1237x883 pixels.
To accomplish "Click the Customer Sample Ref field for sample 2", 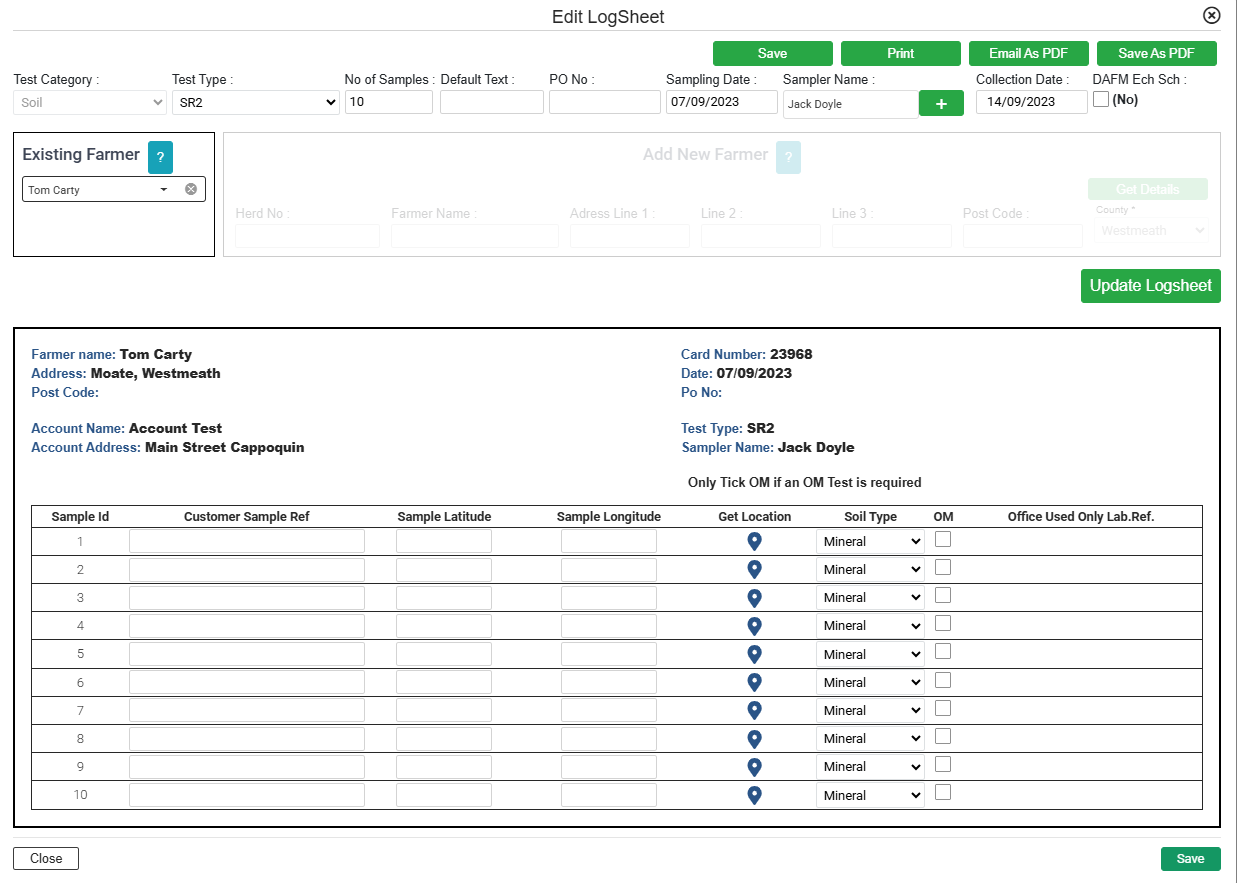I will [247, 570].
